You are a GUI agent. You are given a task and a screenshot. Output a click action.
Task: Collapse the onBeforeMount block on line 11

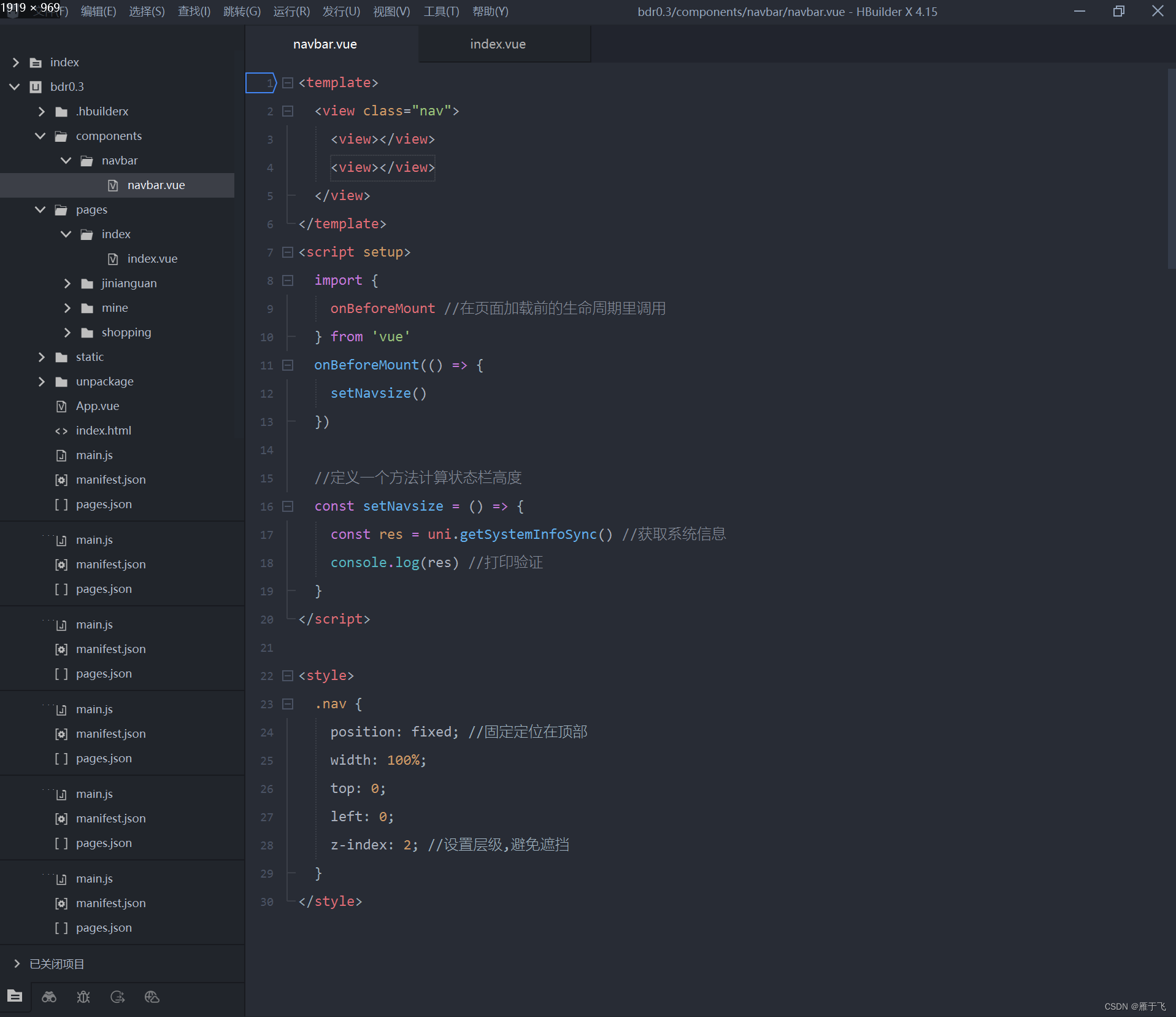(x=287, y=365)
